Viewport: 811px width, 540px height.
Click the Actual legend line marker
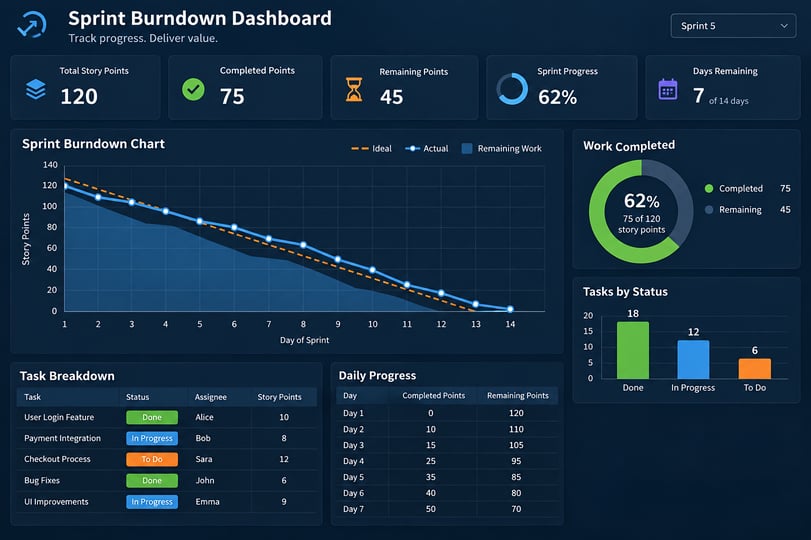tap(412, 148)
